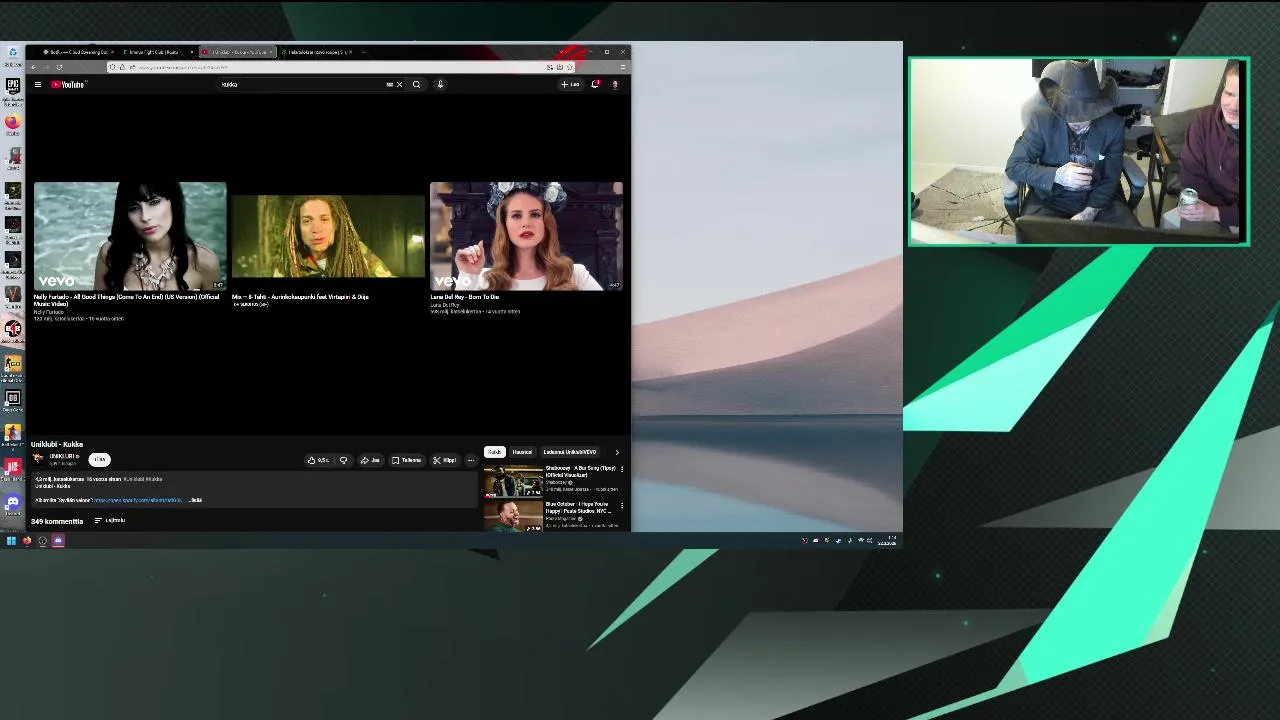Open the Spotify album link in the description
Viewport: 1280px width, 720px height.
coord(138,500)
